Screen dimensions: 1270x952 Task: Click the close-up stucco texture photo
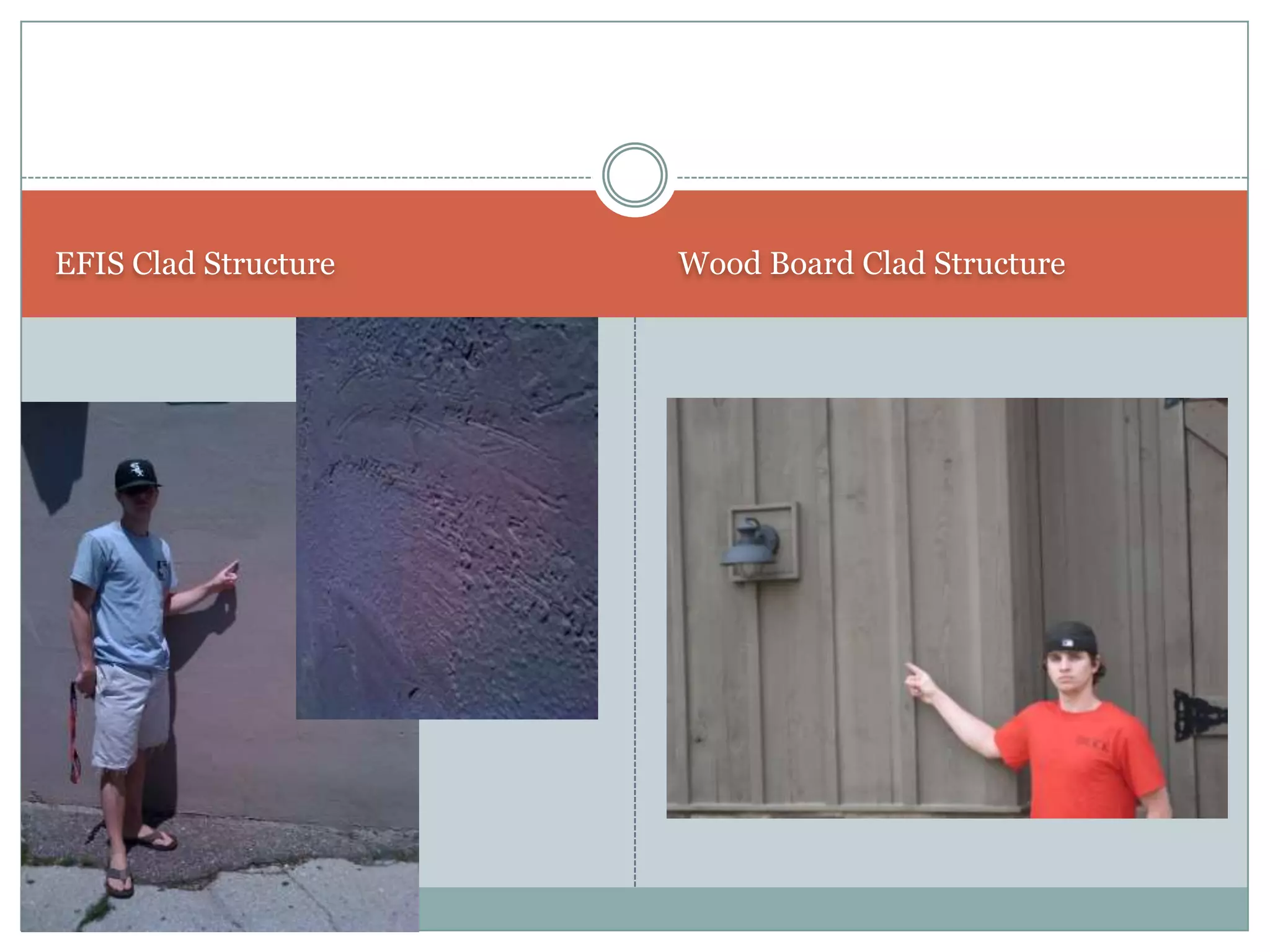click(447, 518)
